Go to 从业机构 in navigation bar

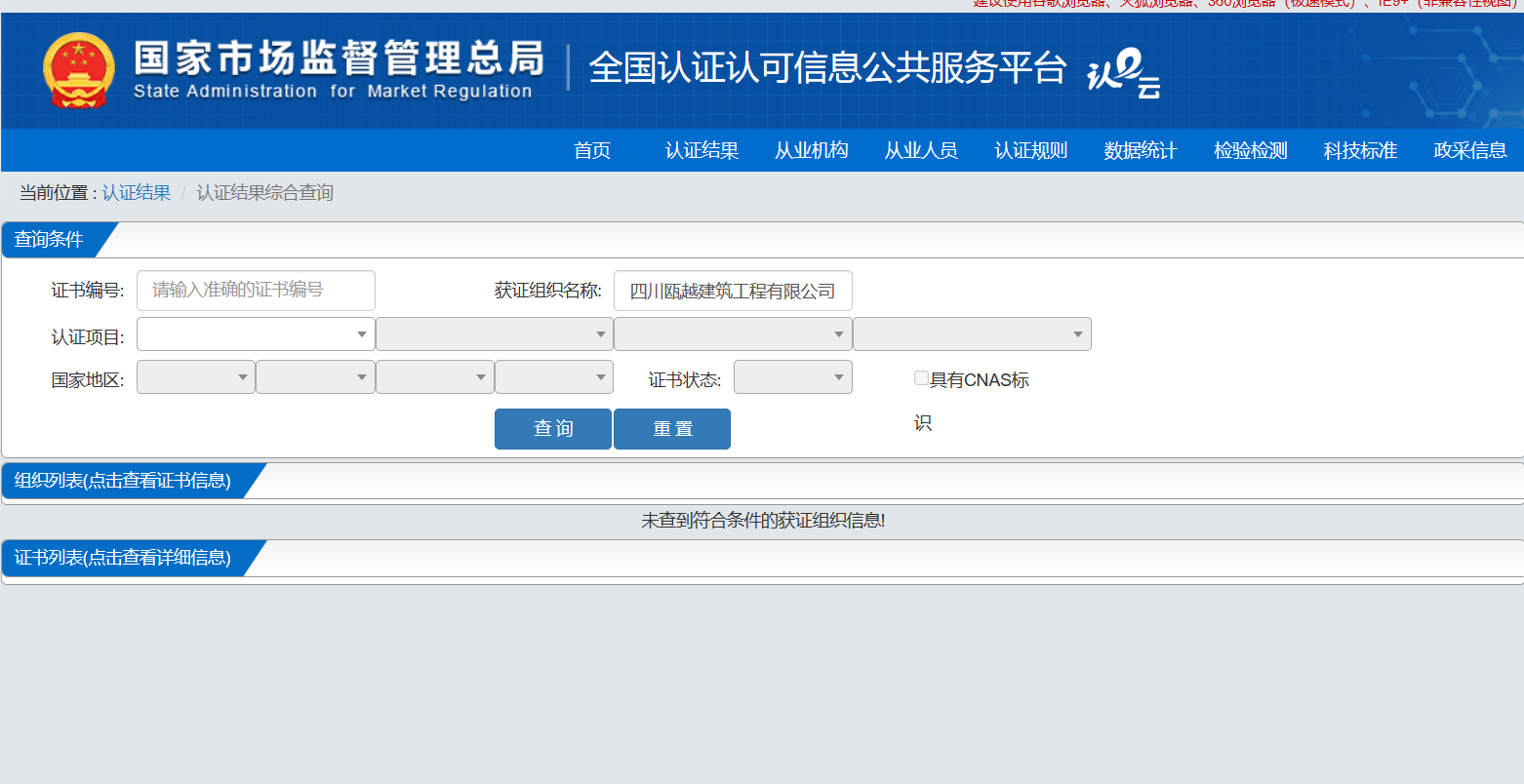[x=812, y=150]
